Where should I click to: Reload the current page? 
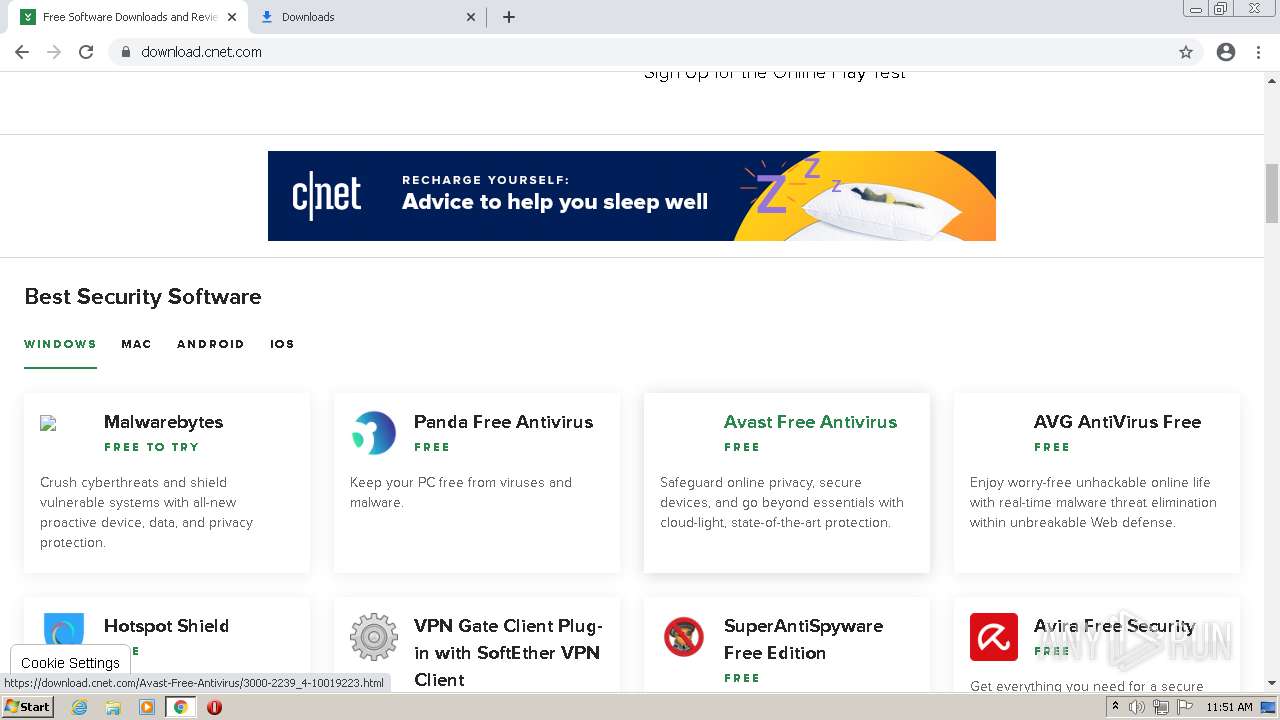coord(86,52)
